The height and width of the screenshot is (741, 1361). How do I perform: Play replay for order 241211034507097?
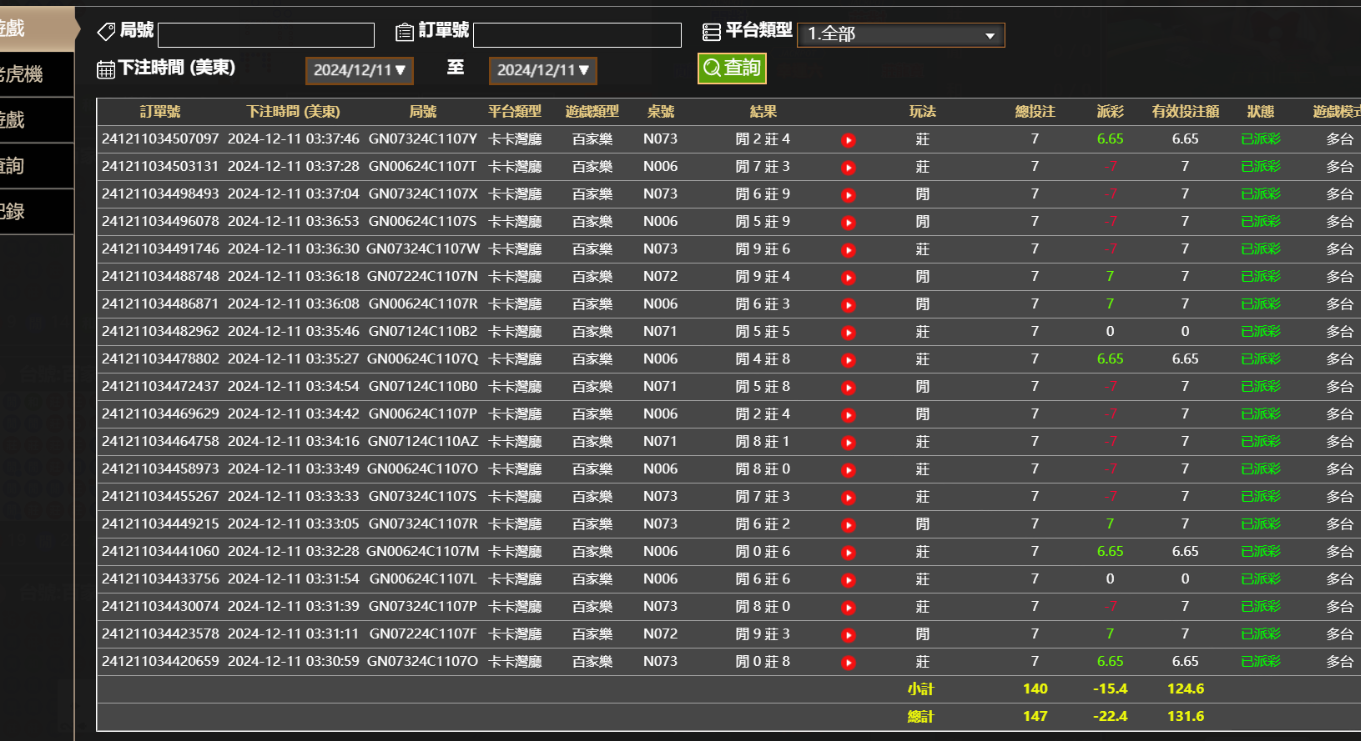[848, 140]
